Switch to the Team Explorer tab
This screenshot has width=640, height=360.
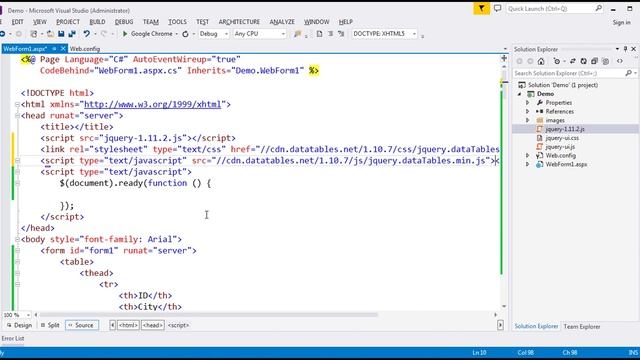pyautogui.click(x=582, y=327)
